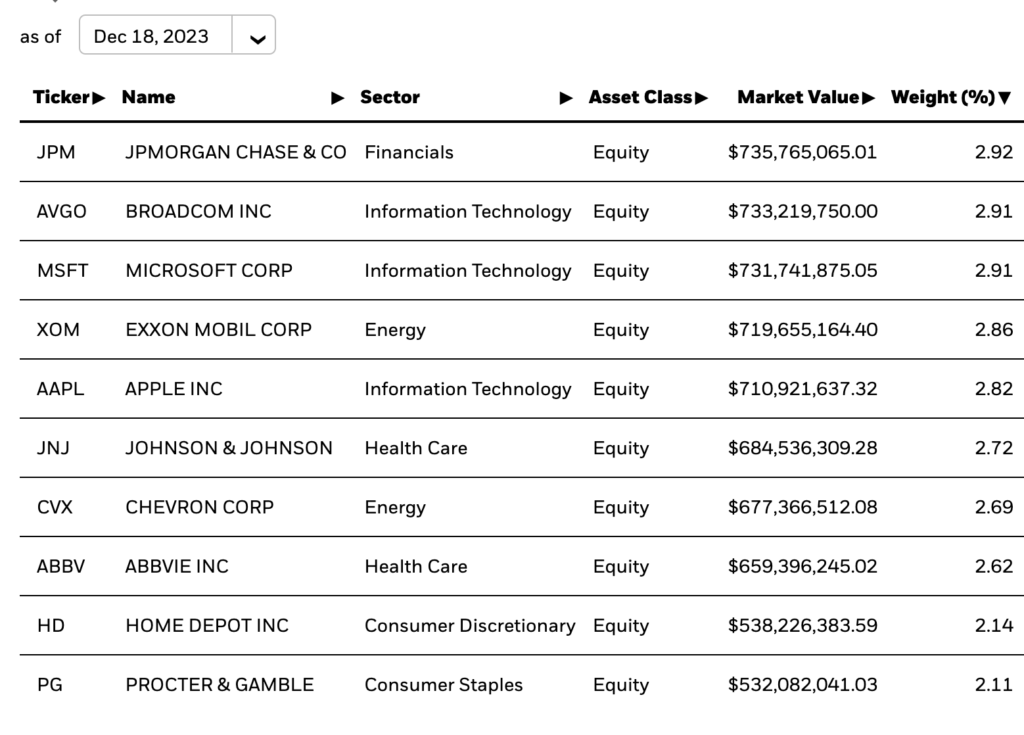The width and height of the screenshot is (1024, 735).
Task: Toggle Weight (%) descending sort arrow
Action: 1004,98
